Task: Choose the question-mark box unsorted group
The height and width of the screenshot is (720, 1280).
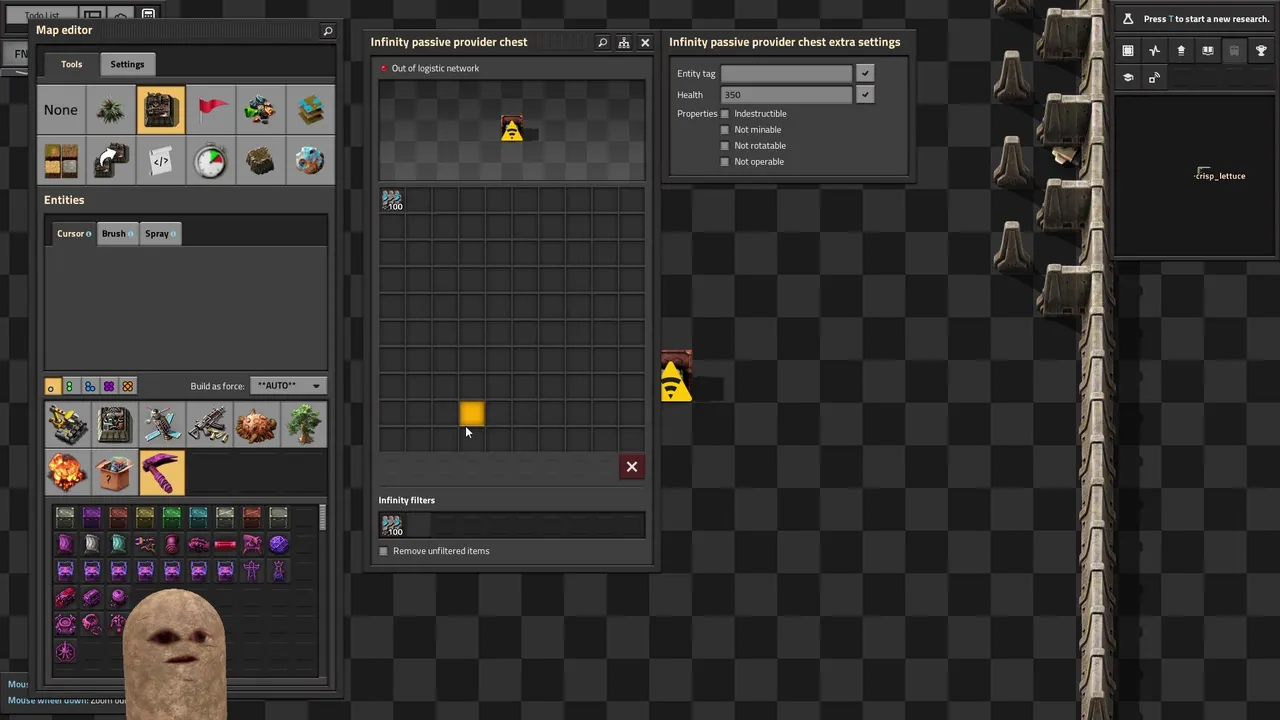Action: [x=114, y=473]
